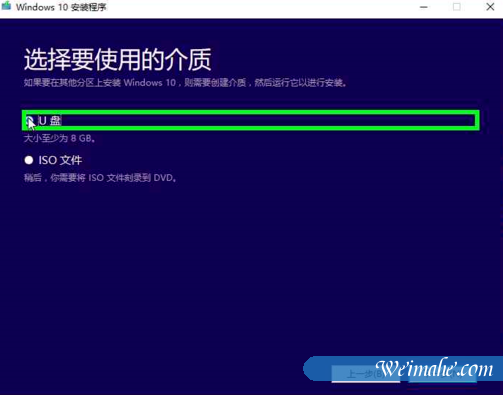Click the description about installing Windows 10 on another partition
This screenshot has width=503, height=395.
(185, 83)
